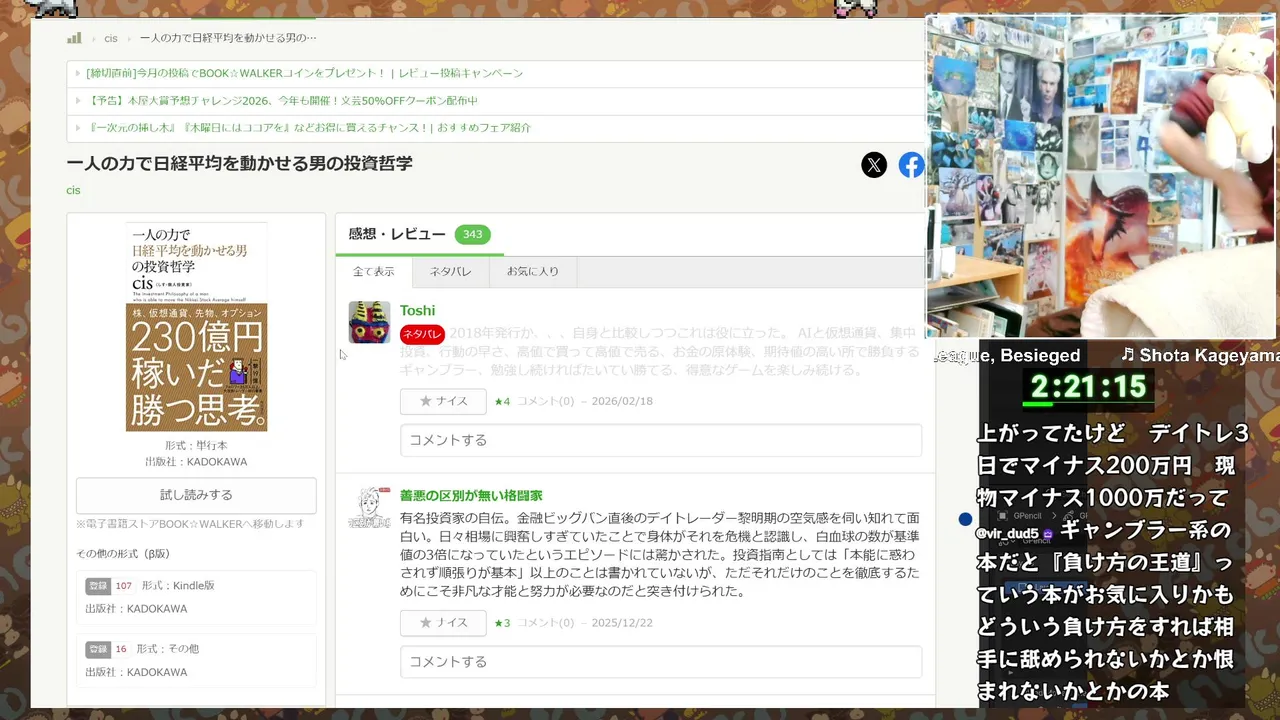
Task: Open Toshi's avatar image
Action: coord(369,322)
